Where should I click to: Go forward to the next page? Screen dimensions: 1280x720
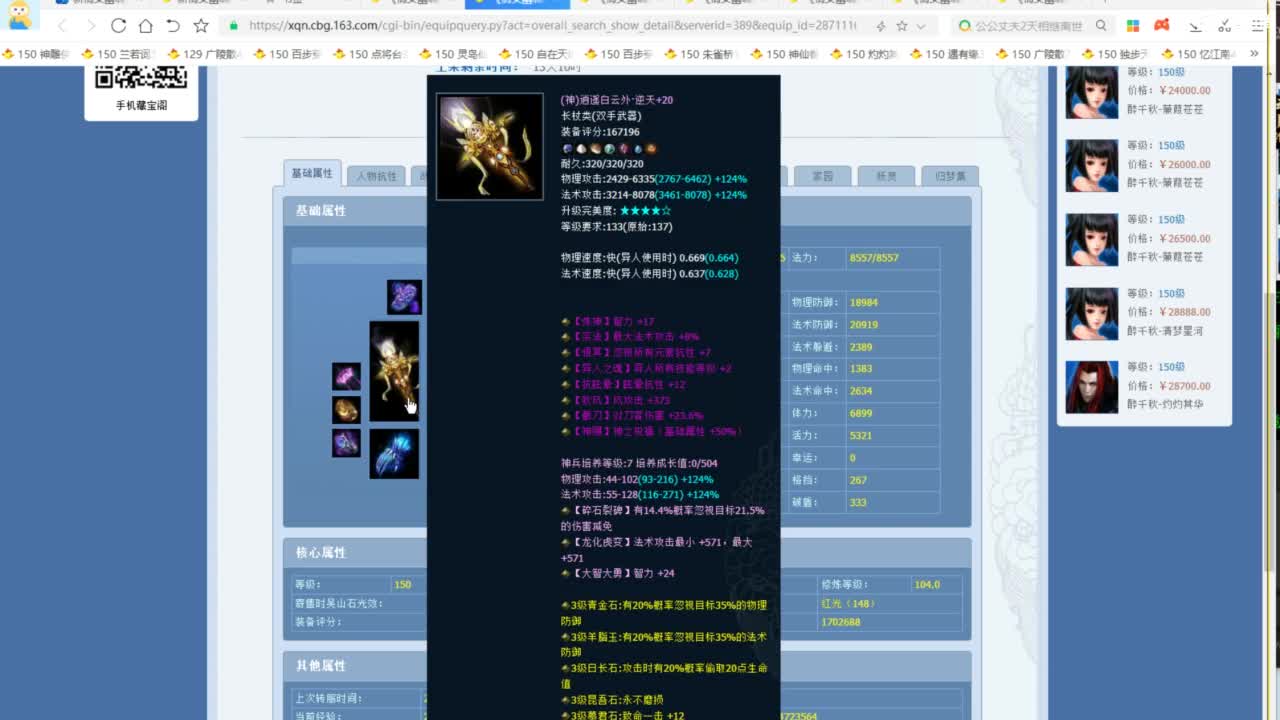(90, 26)
